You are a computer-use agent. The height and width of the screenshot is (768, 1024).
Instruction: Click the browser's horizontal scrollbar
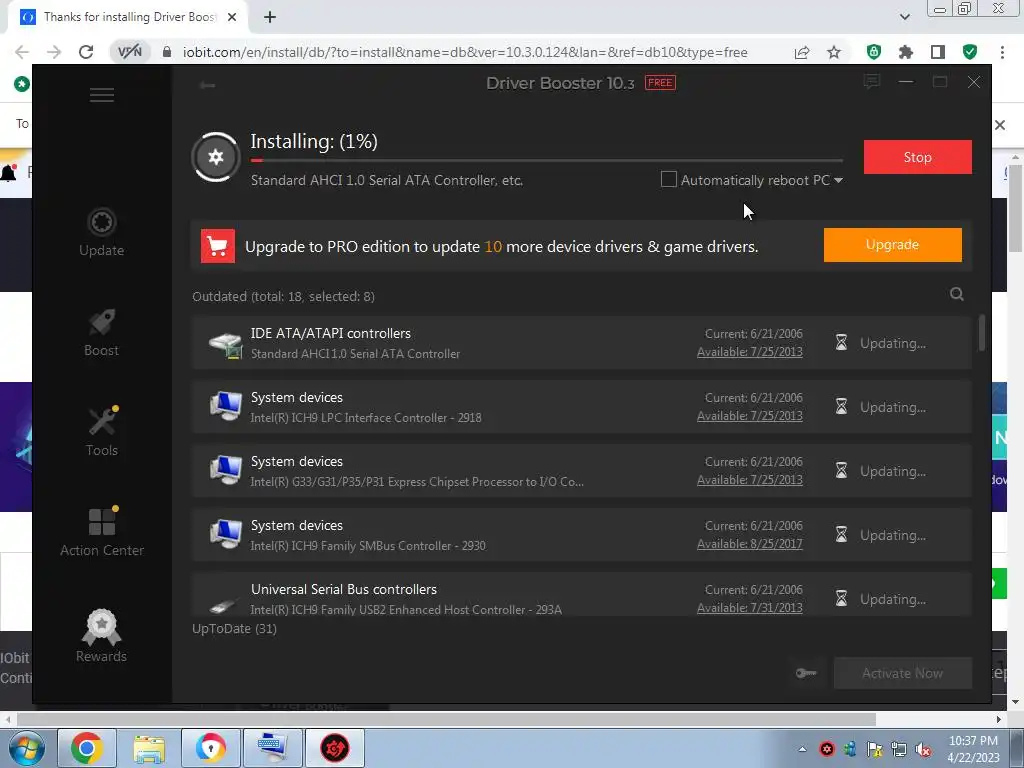point(446,719)
